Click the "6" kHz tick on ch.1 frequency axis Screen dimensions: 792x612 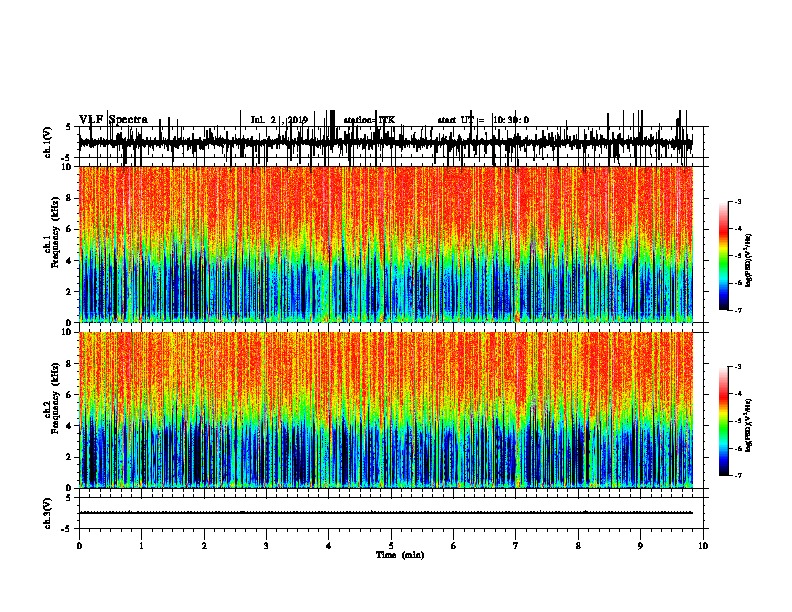coord(70,229)
